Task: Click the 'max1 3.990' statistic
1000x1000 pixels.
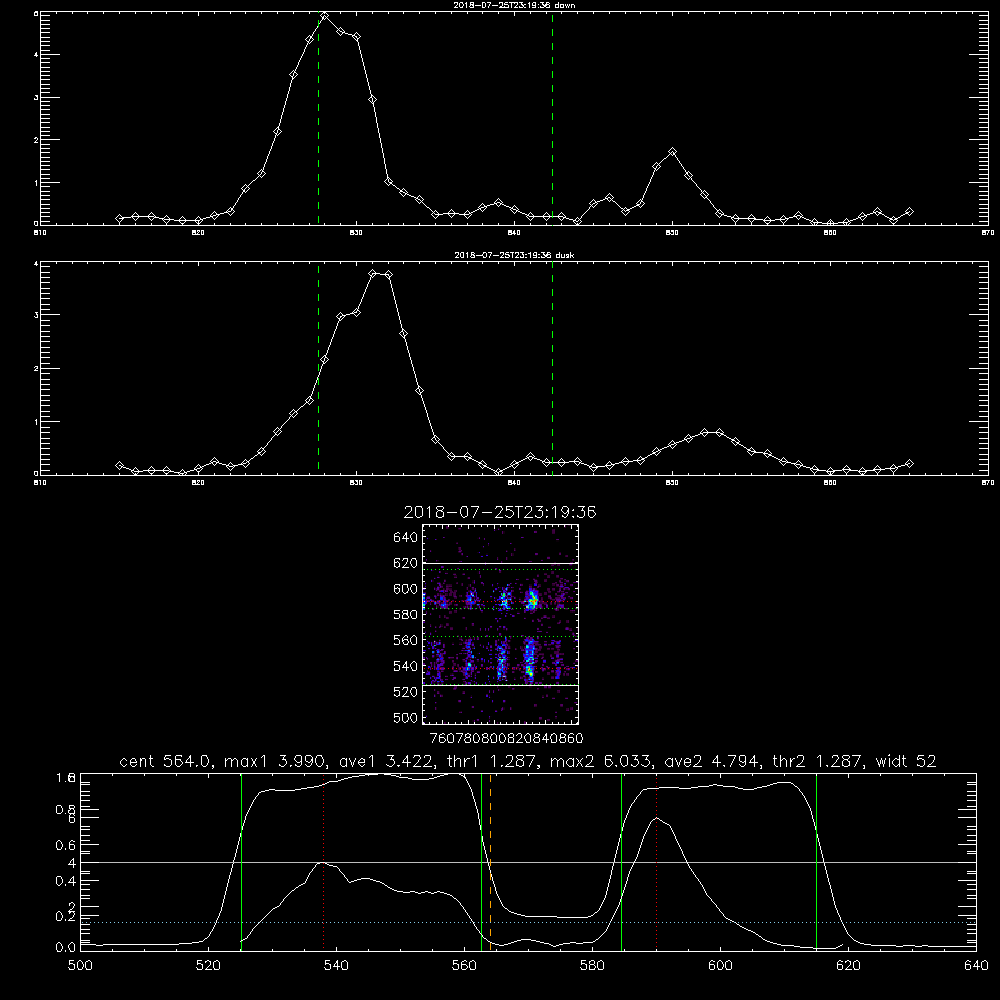Action: tap(274, 761)
